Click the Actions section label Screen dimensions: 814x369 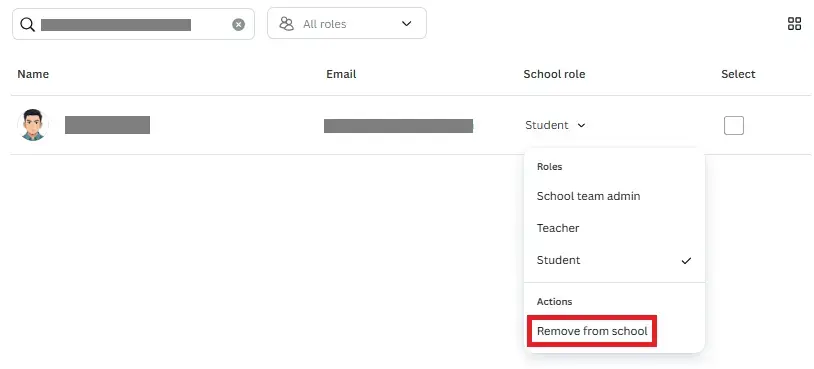click(x=554, y=302)
